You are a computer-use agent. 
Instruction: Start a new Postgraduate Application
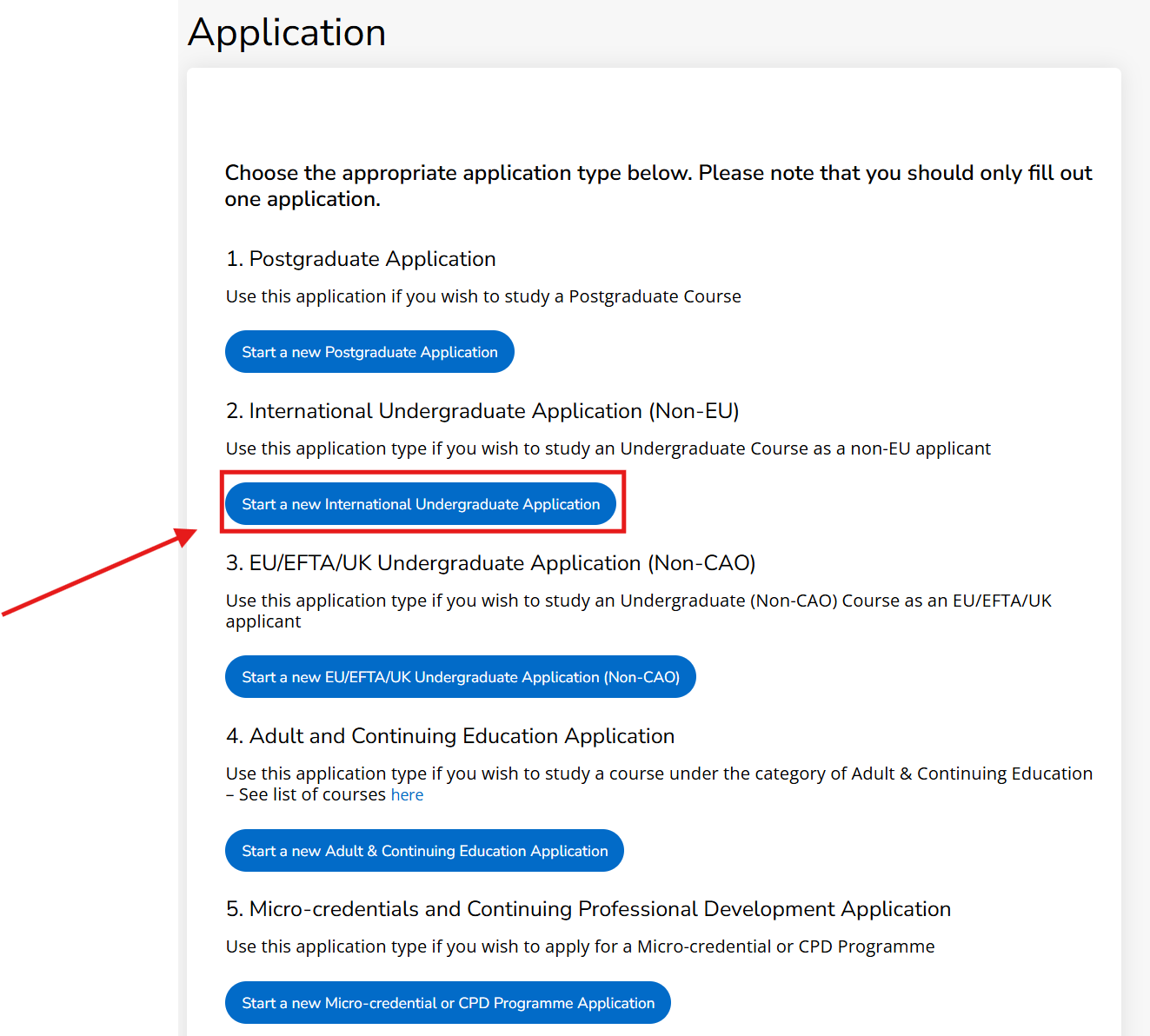(369, 352)
